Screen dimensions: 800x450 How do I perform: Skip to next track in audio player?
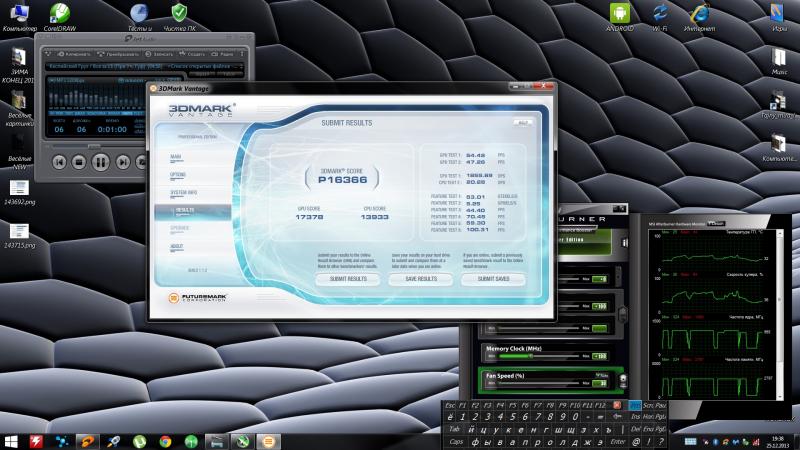[122, 162]
